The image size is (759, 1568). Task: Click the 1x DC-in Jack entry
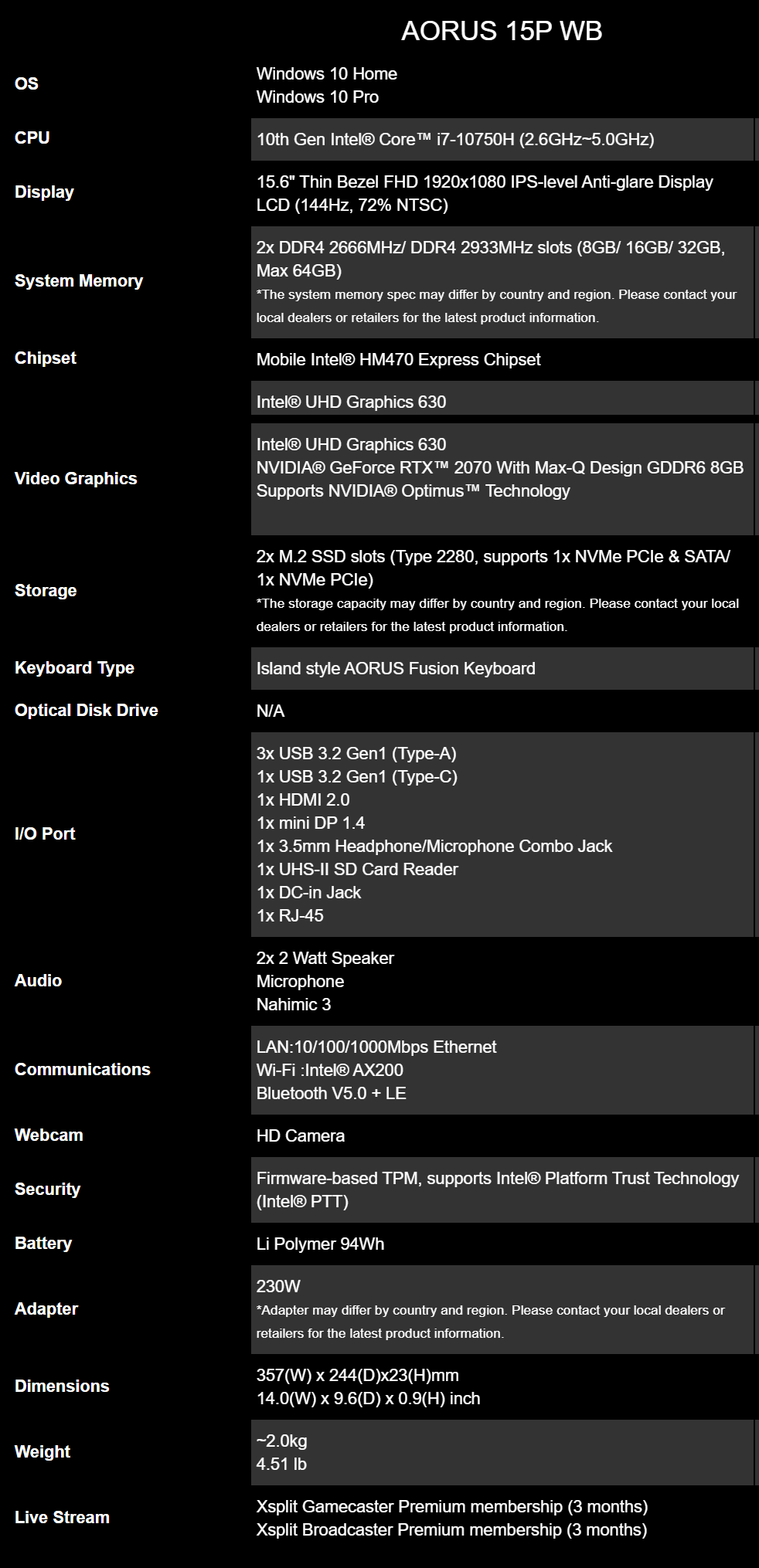[308, 893]
